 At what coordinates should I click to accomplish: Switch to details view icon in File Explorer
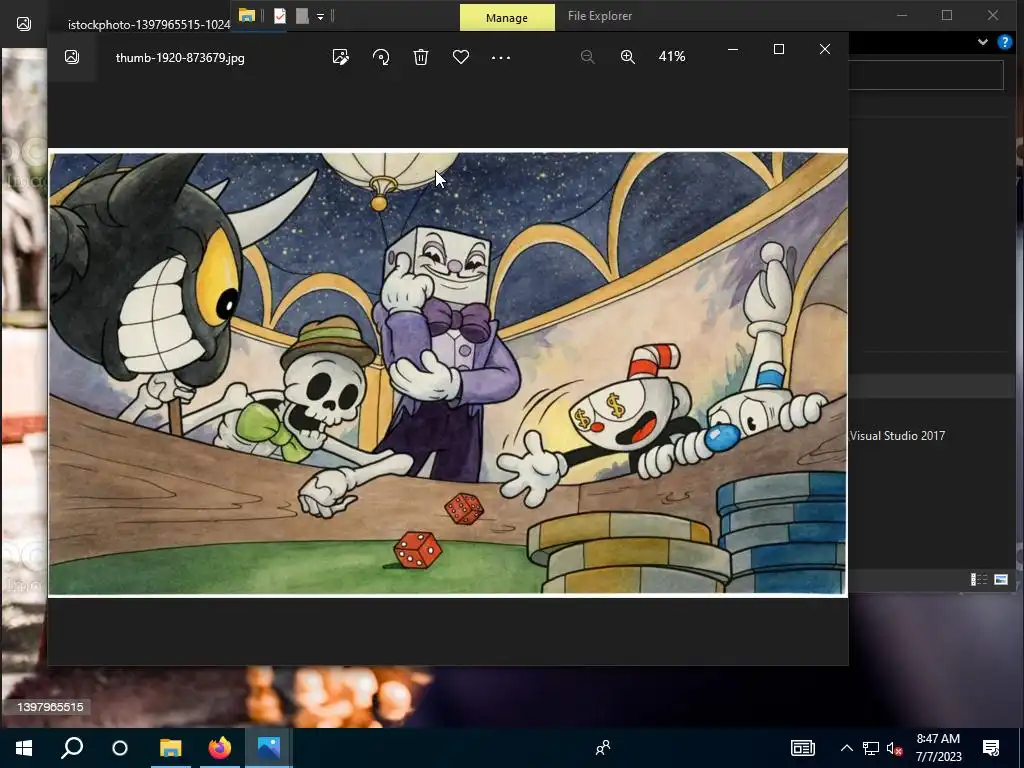[979, 579]
